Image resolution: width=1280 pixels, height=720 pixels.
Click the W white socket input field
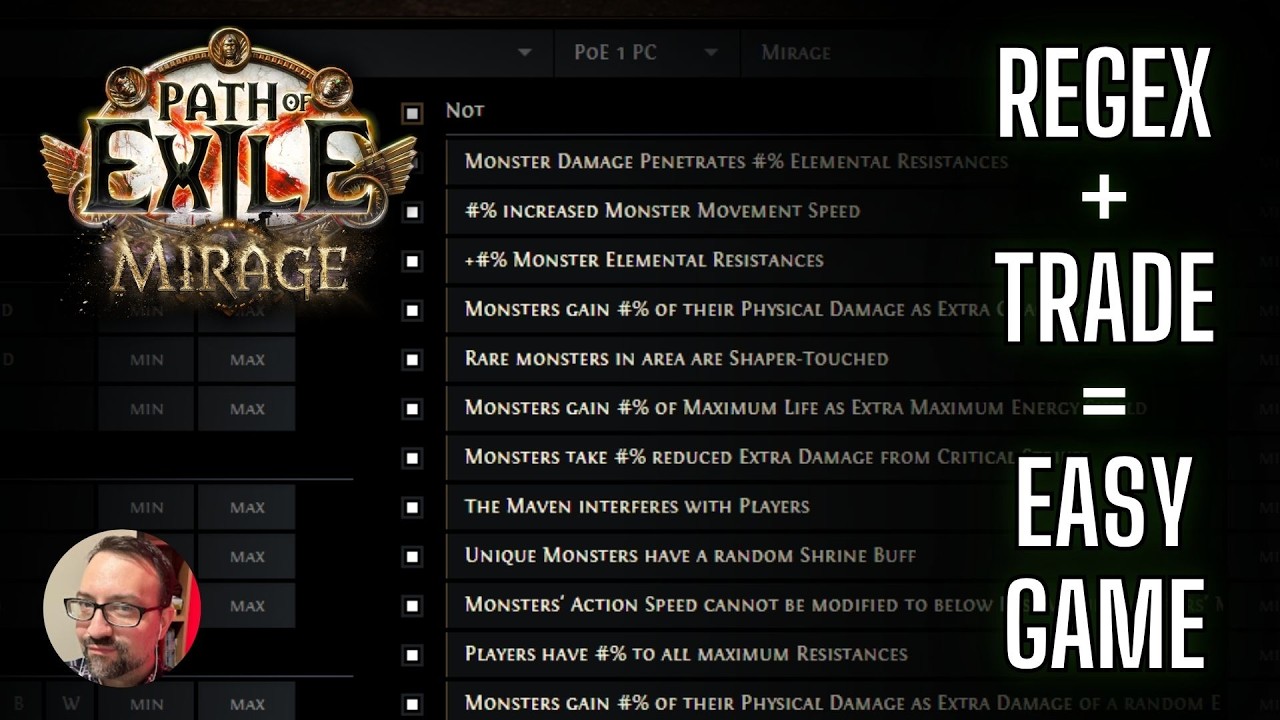(70, 703)
